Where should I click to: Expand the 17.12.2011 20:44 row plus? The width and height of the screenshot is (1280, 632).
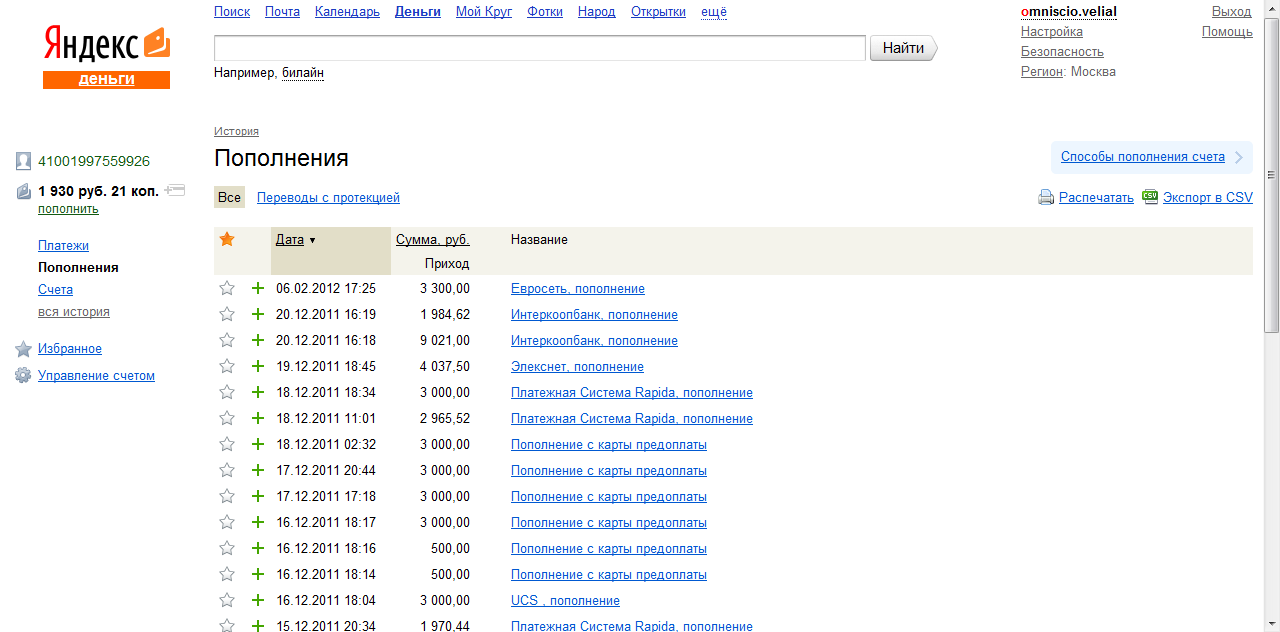pos(258,470)
